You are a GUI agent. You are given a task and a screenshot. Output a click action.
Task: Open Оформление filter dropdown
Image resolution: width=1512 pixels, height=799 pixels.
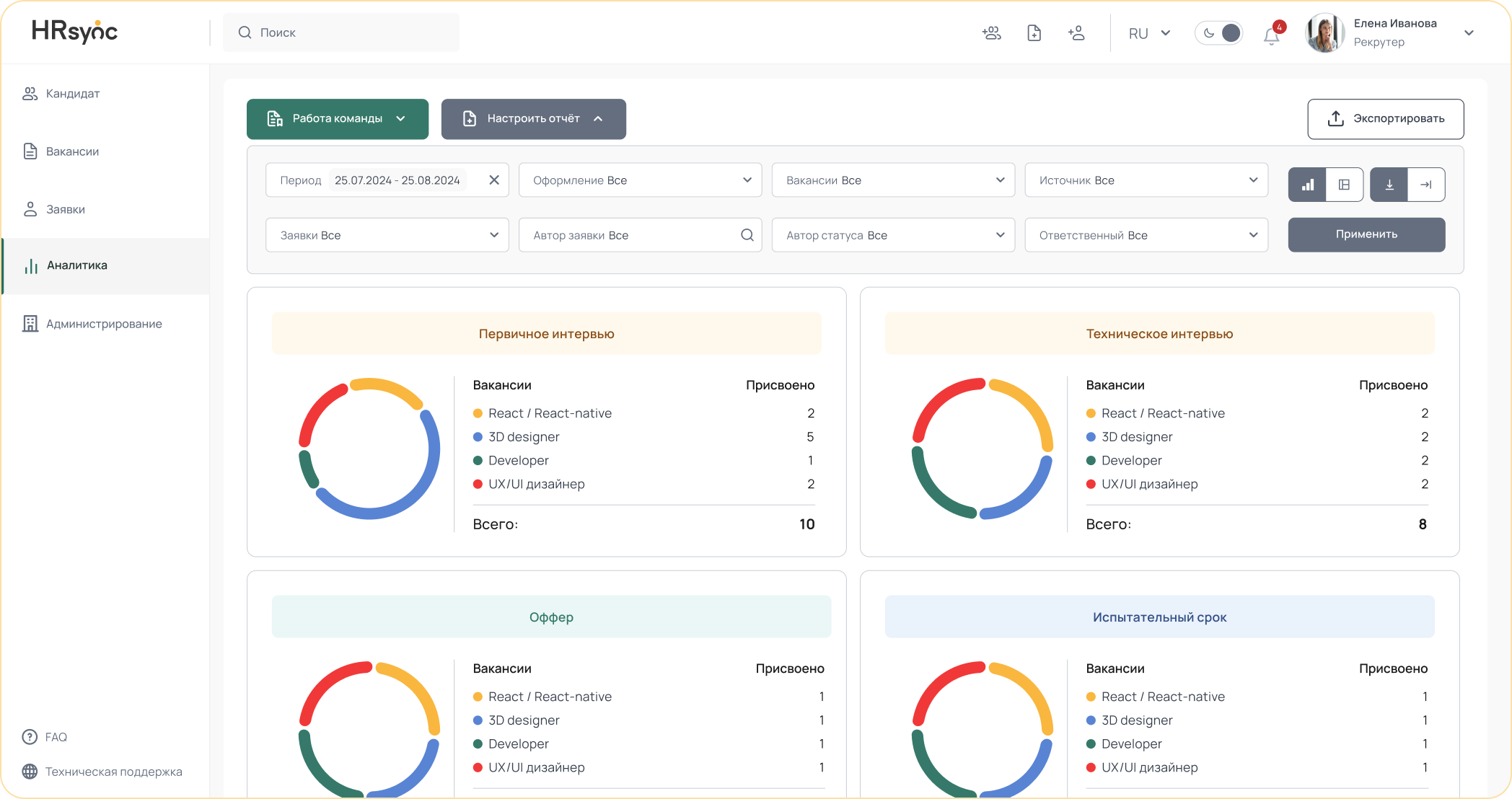(x=641, y=180)
